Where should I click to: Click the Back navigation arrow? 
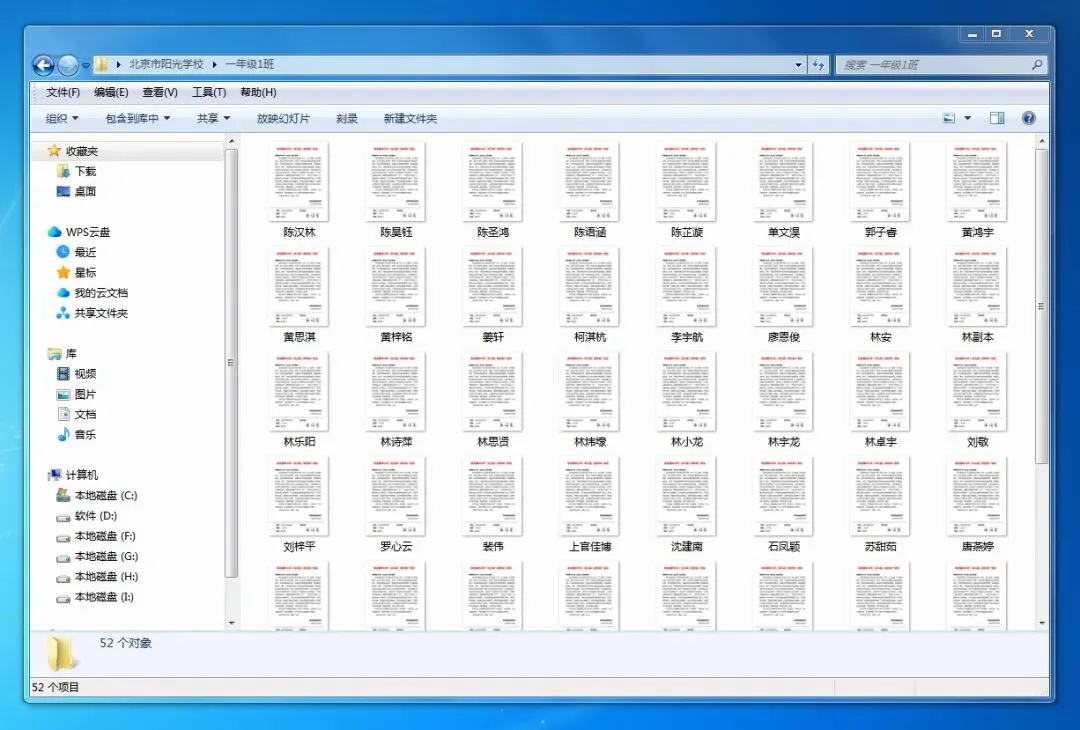tap(43, 65)
